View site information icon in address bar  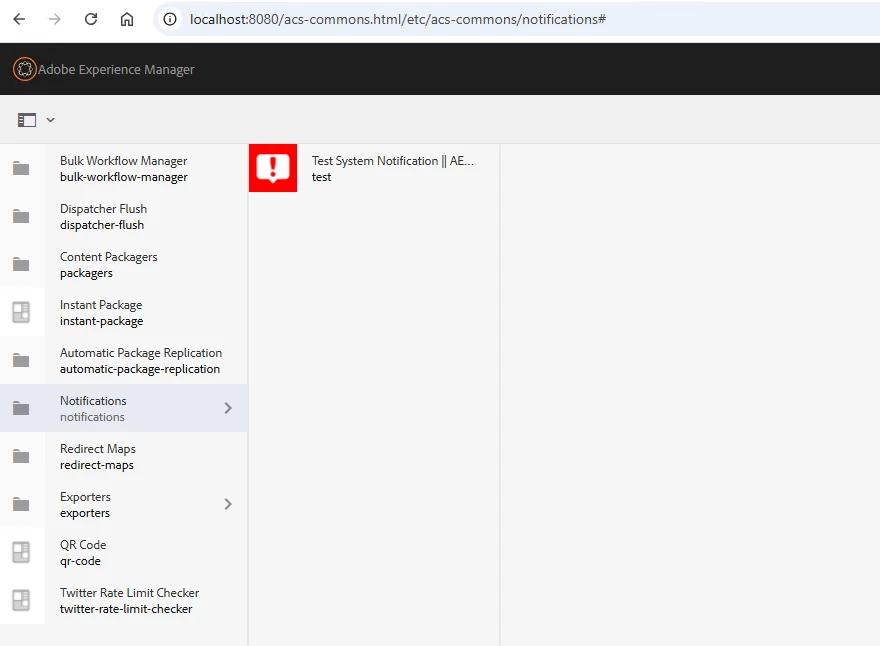[170, 19]
